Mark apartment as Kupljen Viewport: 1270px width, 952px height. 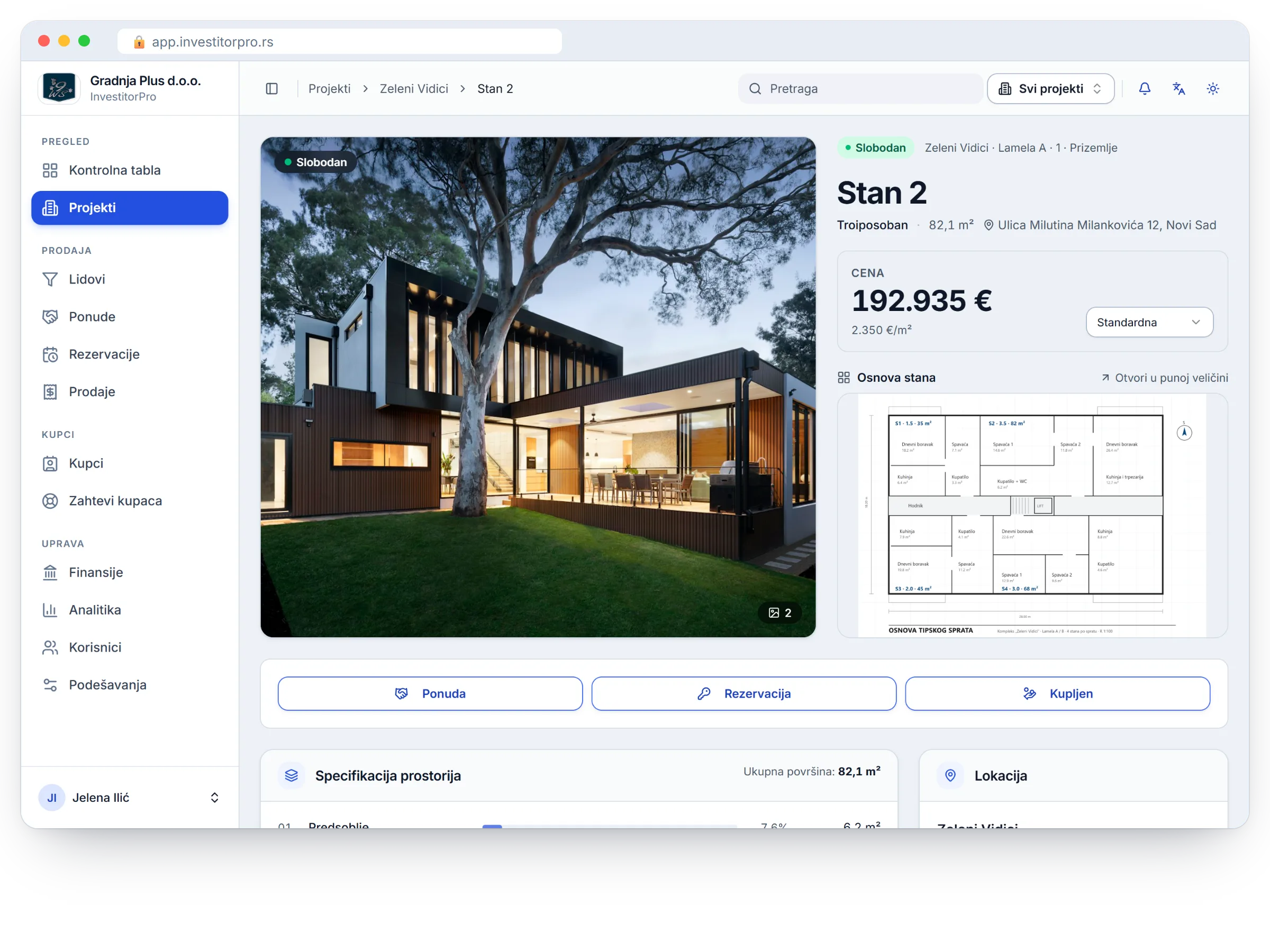(1058, 694)
